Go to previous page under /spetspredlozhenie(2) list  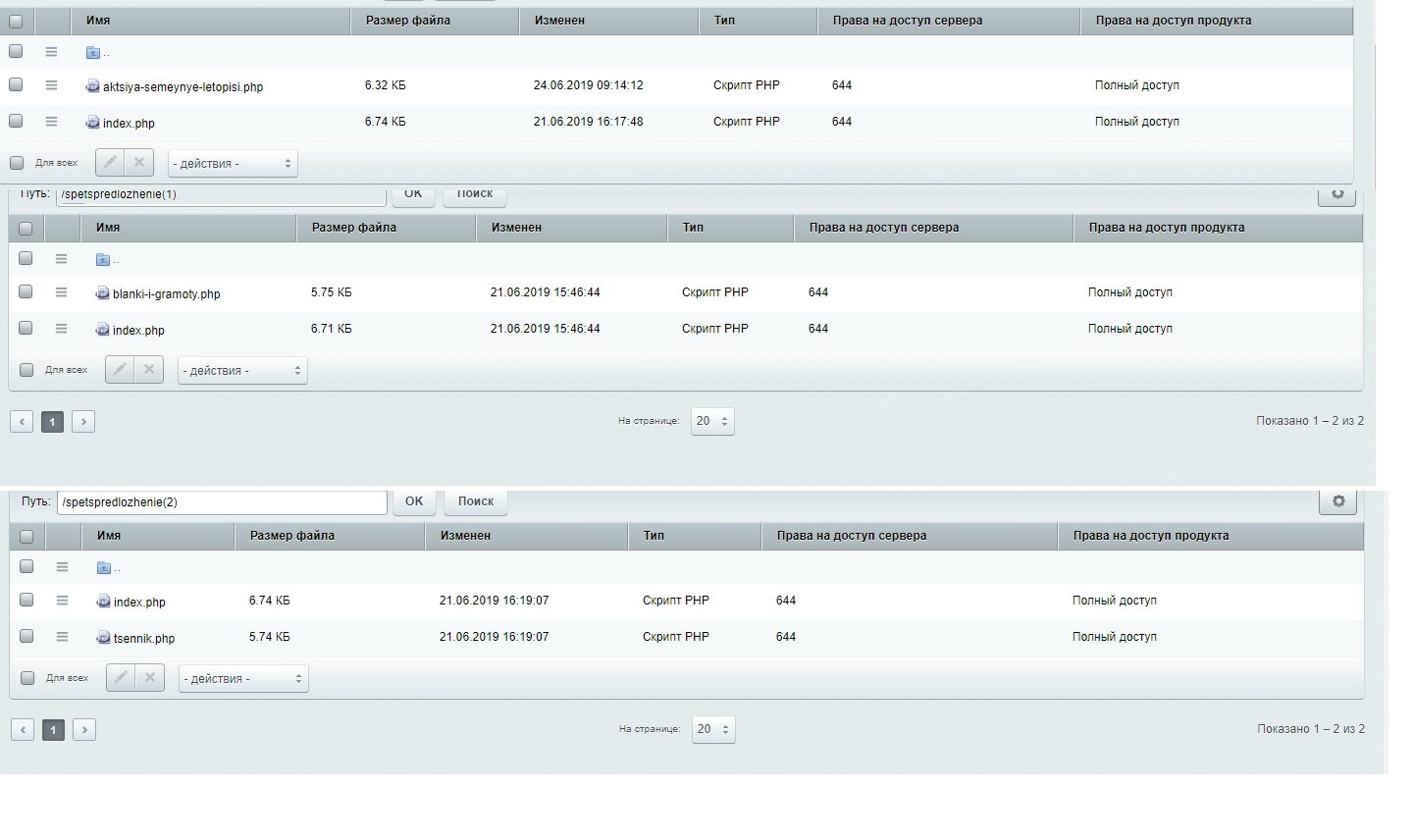23,729
